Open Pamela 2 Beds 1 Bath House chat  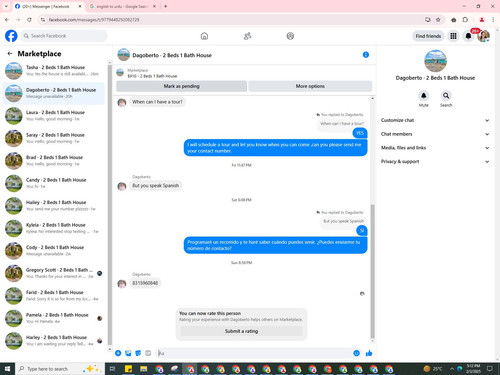tap(53, 318)
